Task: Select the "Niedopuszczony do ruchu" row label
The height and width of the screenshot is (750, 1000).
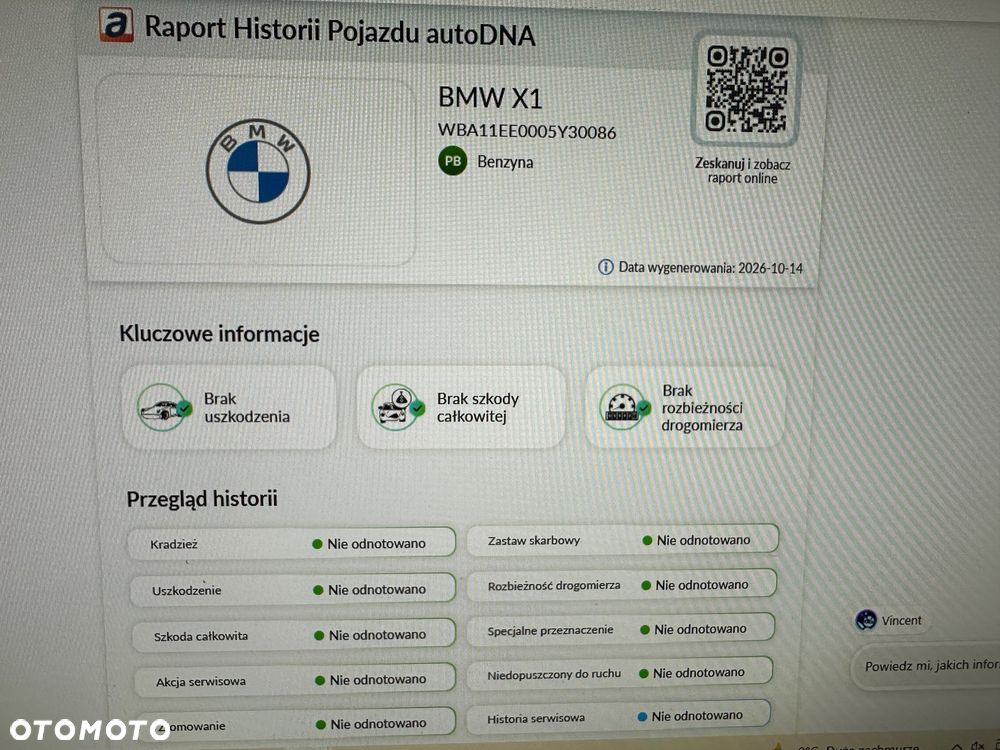Action: (554, 673)
